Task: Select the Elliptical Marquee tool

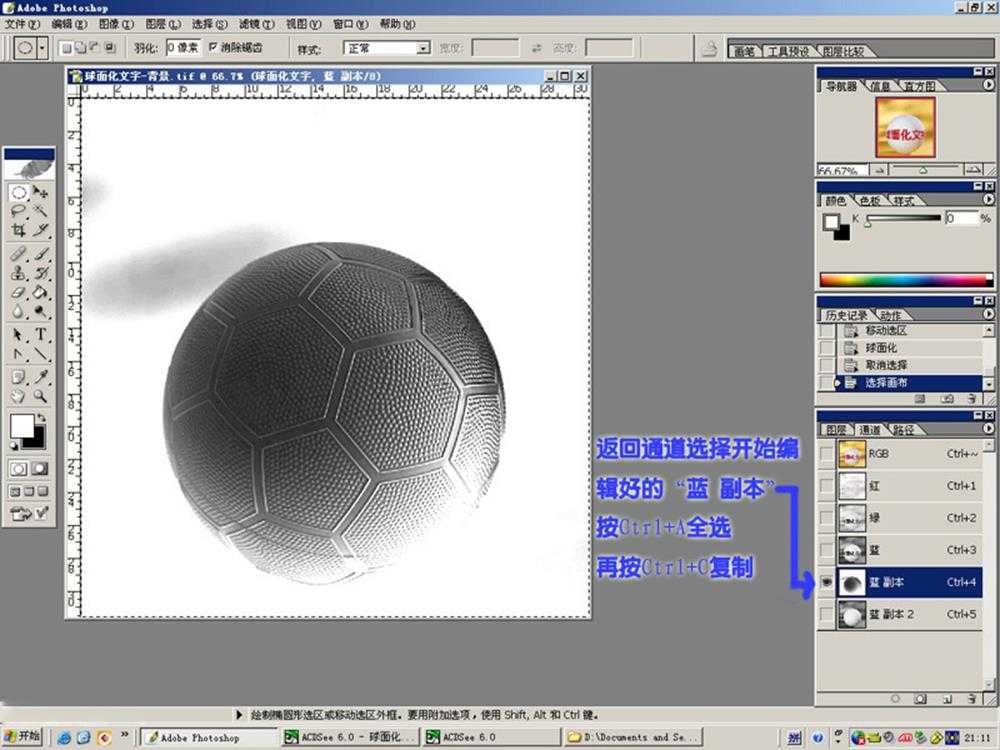Action: (18, 192)
